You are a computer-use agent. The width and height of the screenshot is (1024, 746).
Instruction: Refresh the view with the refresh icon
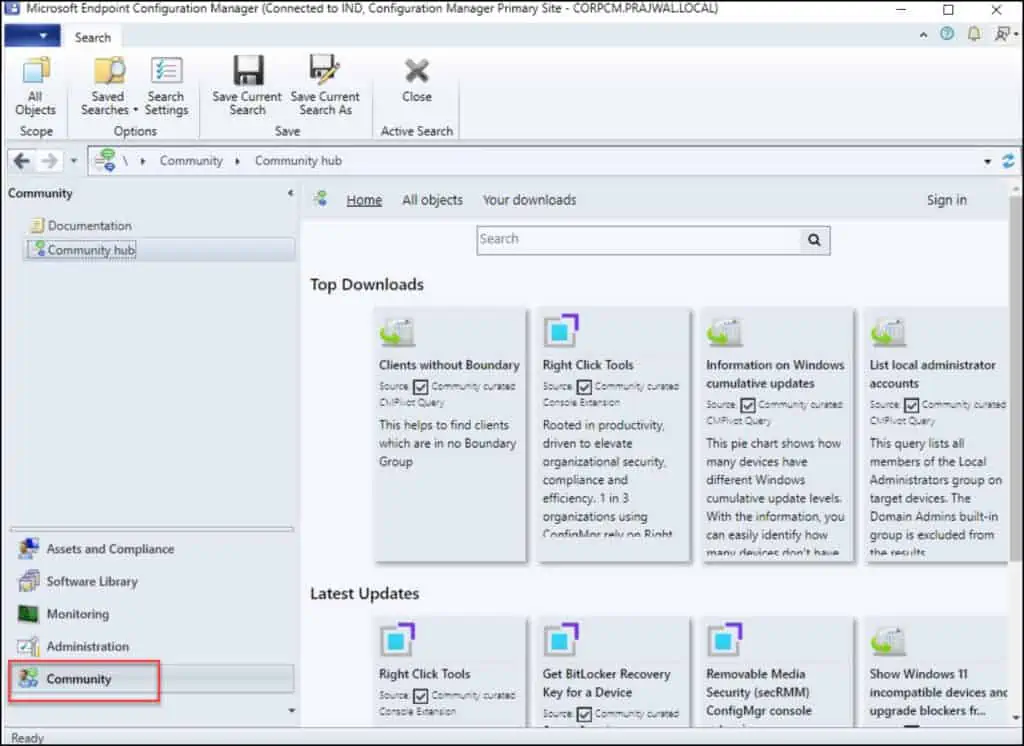coord(1008,161)
